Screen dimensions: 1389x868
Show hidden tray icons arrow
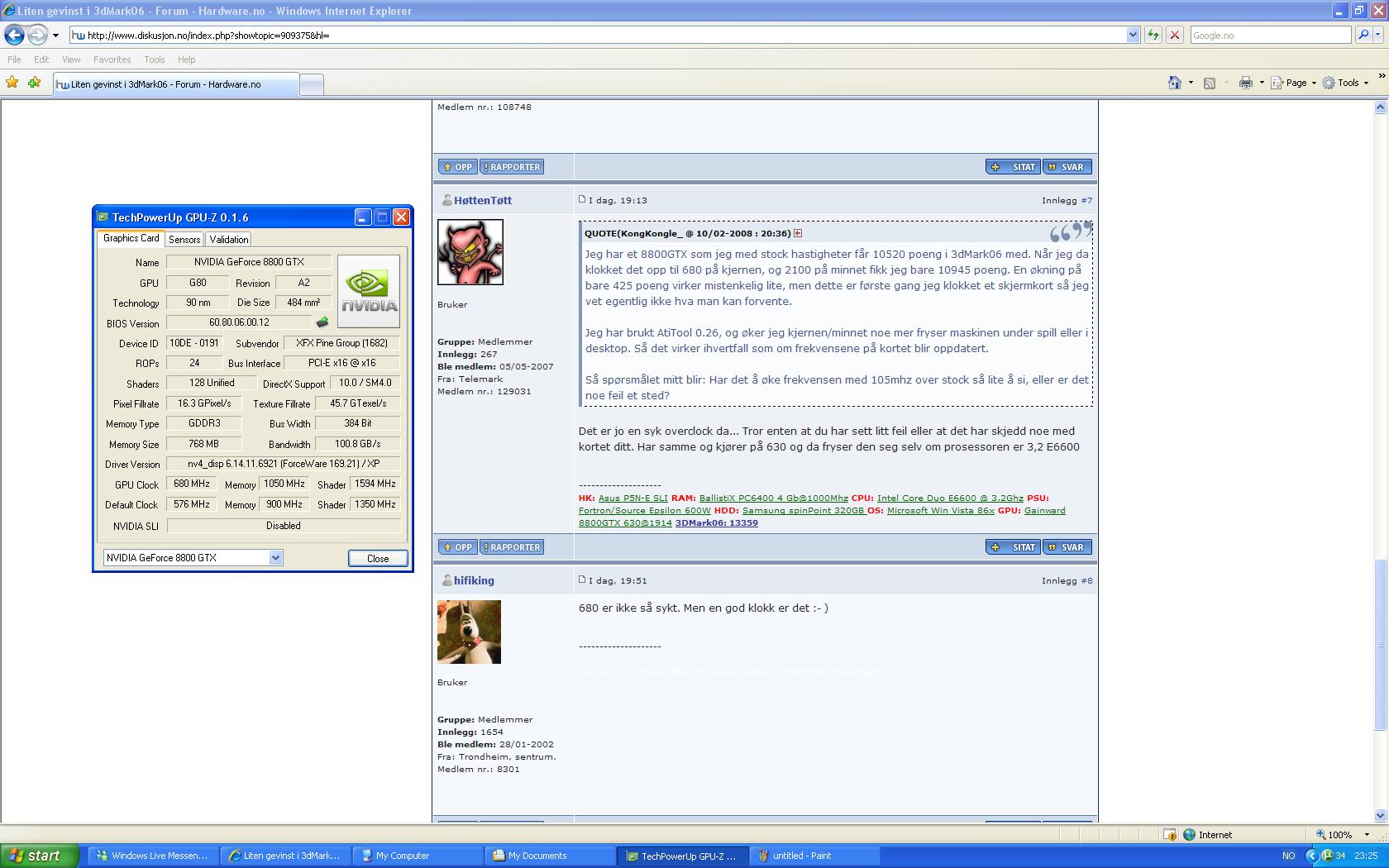coord(1311,856)
